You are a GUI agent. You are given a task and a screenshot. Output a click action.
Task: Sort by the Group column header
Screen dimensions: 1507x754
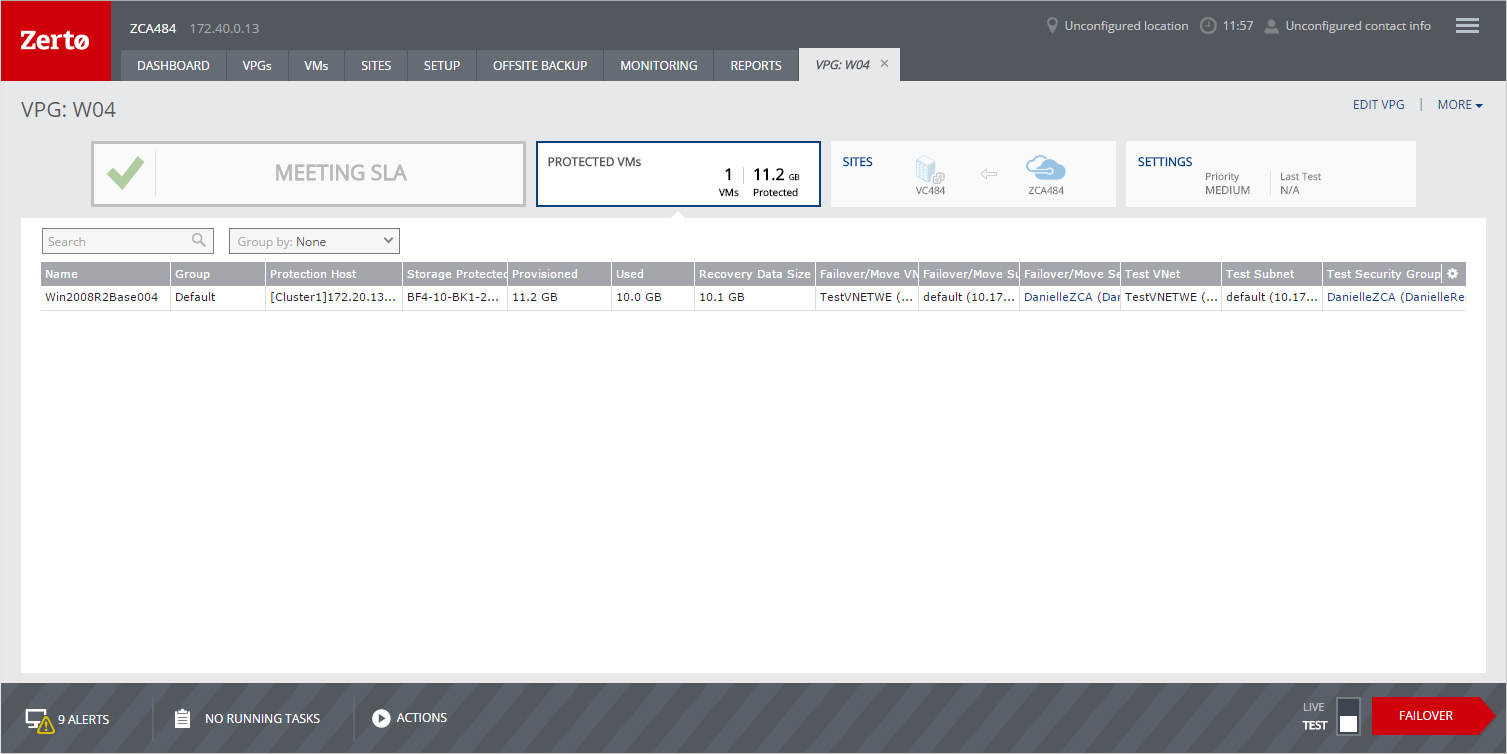coord(218,274)
